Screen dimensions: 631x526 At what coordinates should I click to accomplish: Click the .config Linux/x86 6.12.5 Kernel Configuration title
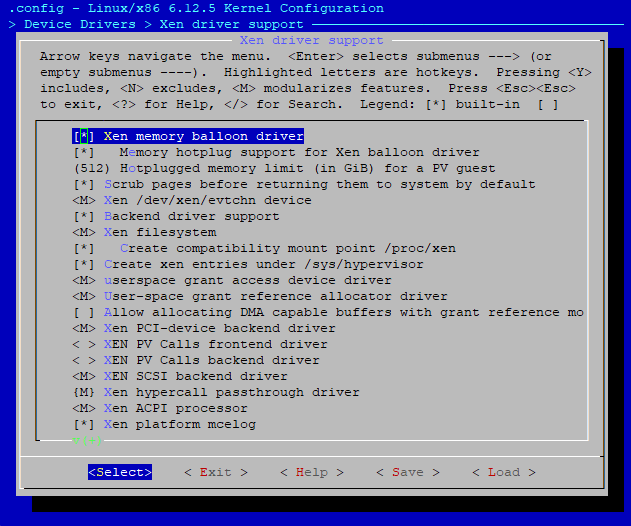coord(196,8)
